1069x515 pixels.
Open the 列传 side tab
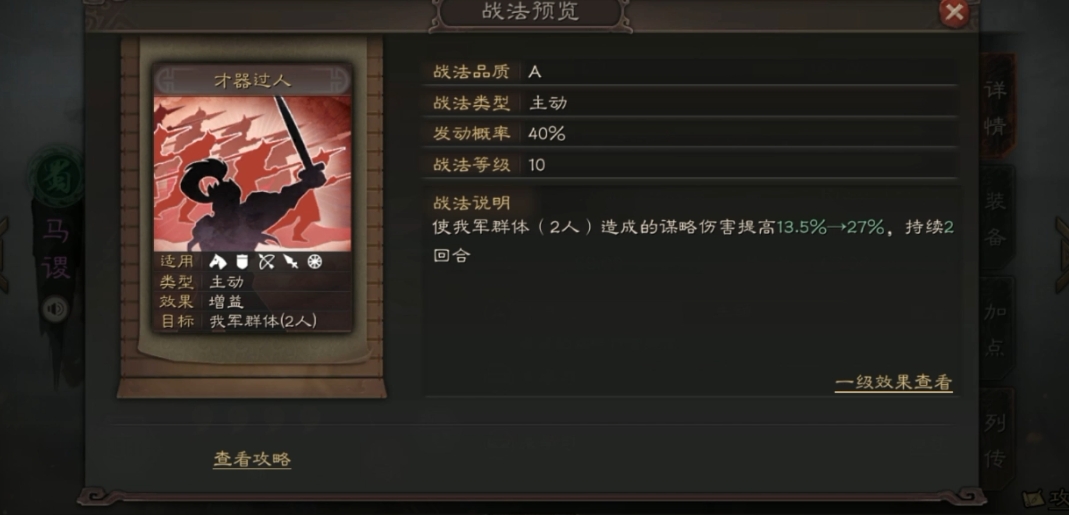click(995, 440)
